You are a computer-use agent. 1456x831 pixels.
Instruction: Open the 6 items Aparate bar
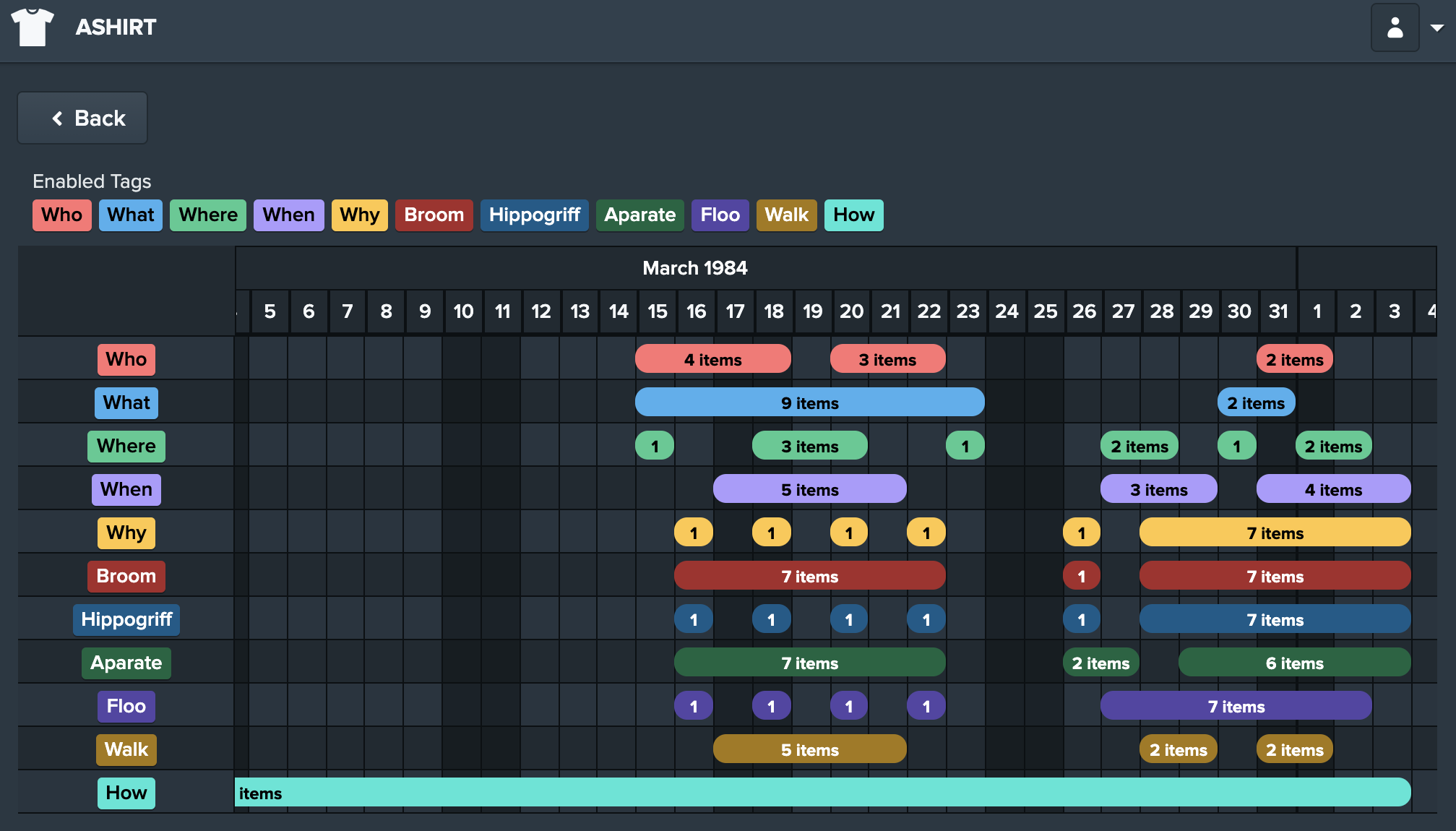[1294, 663]
